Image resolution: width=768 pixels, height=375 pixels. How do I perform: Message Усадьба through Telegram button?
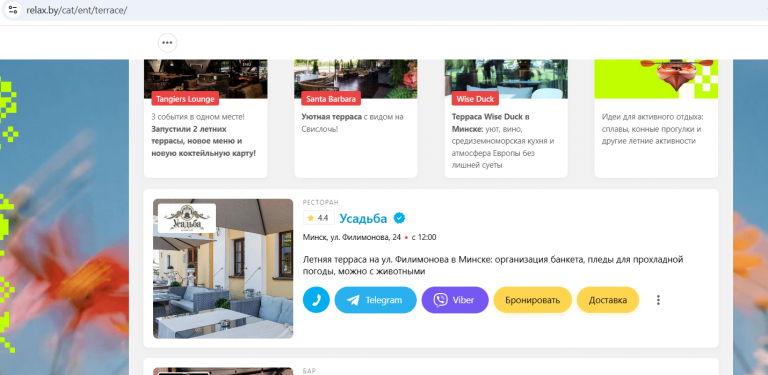pyautogui.click(x=375, y=300)
